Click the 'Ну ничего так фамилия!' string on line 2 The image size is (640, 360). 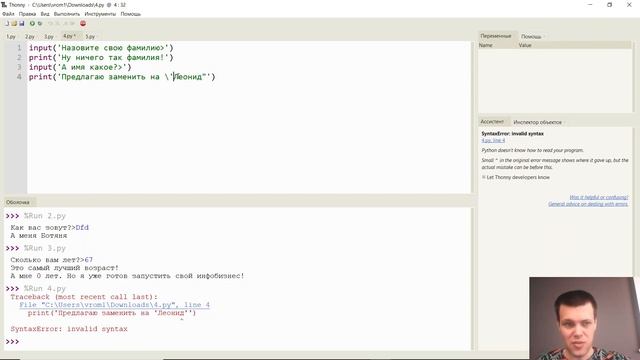tap(113, 58)
